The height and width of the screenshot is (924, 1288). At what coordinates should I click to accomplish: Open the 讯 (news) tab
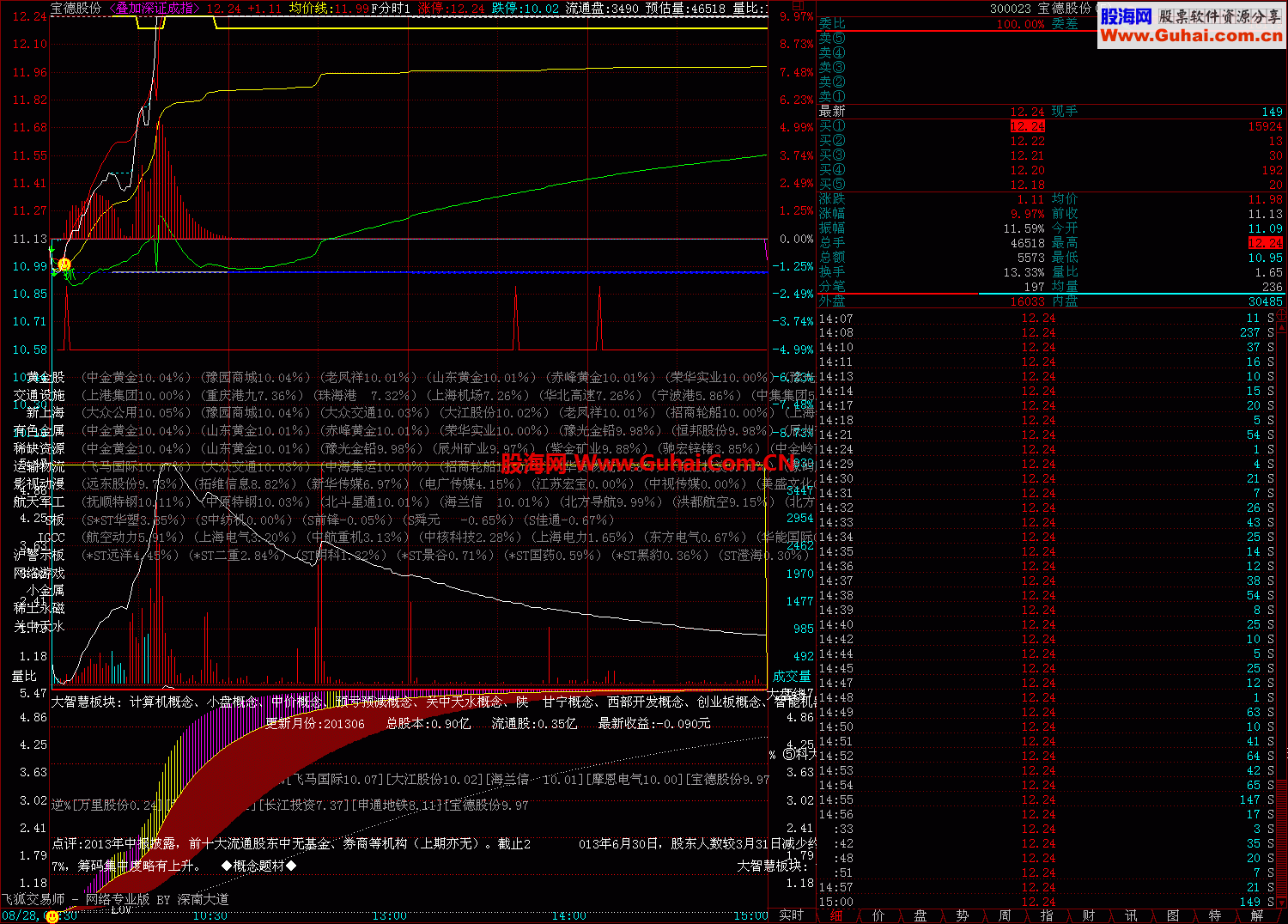coord(1130,915)
